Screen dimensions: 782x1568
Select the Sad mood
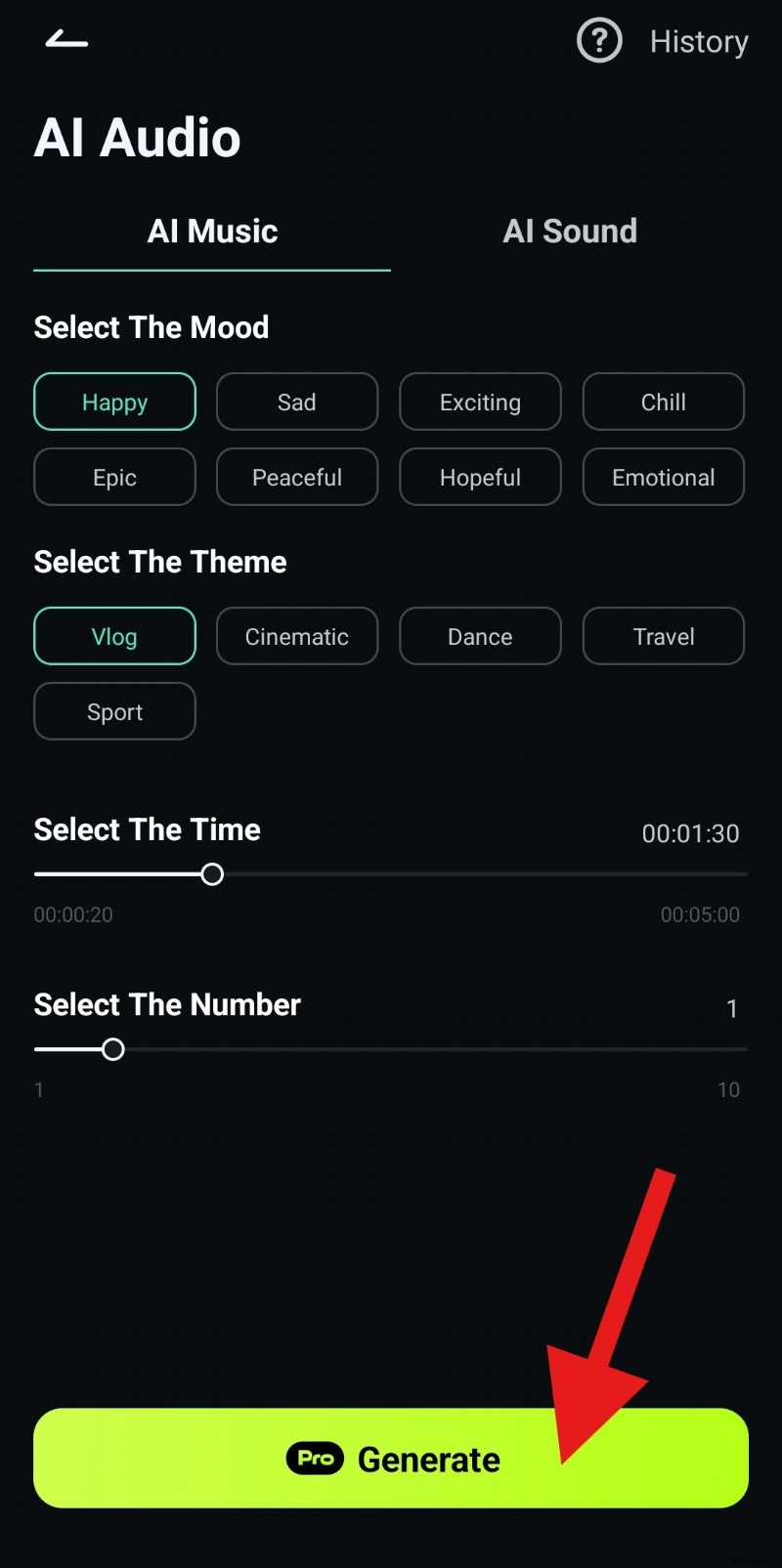[x=297, y=402]
